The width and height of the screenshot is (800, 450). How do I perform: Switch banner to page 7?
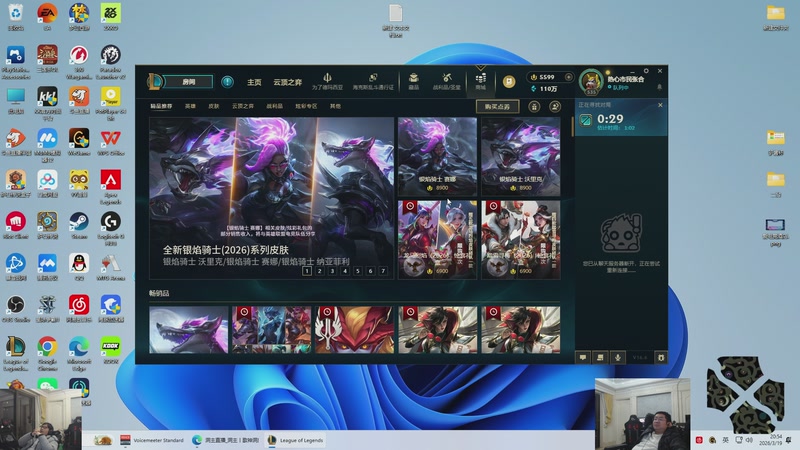click(x=383, y=271)
